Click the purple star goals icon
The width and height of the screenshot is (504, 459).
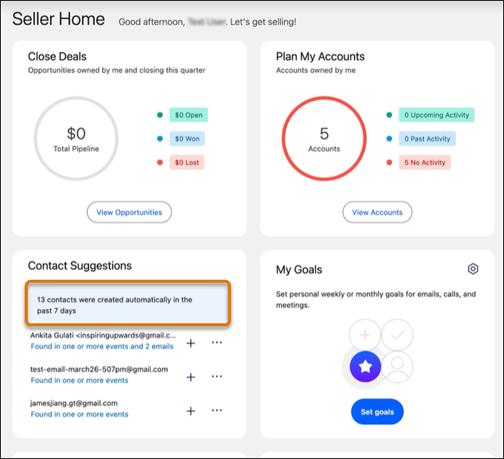[x=365, y=366]
